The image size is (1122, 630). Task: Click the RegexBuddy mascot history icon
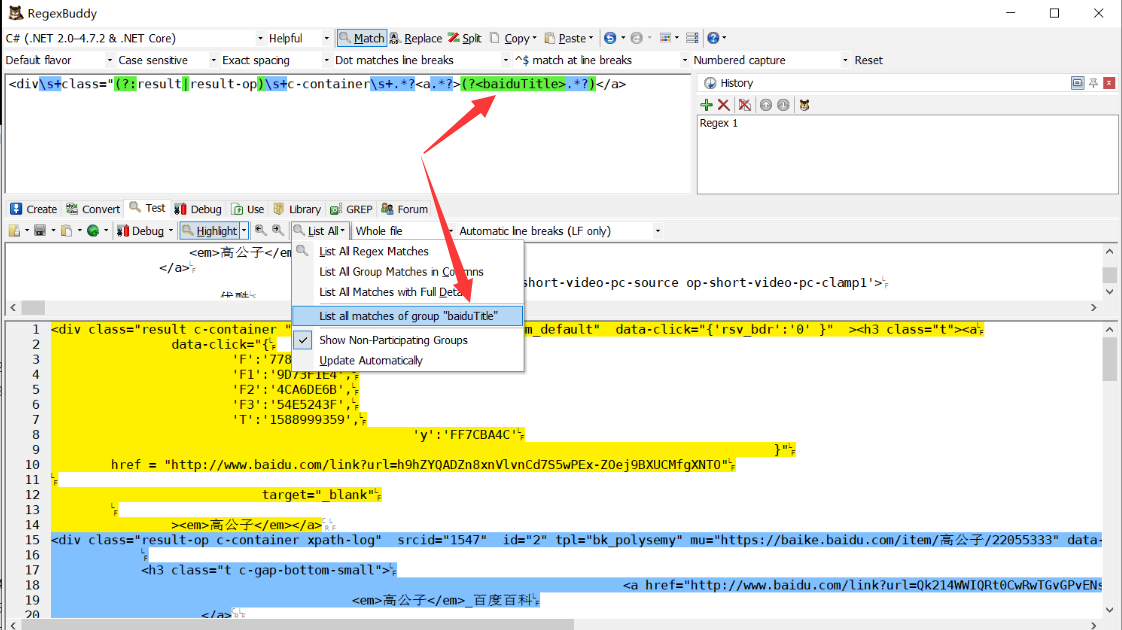(804, 105)
